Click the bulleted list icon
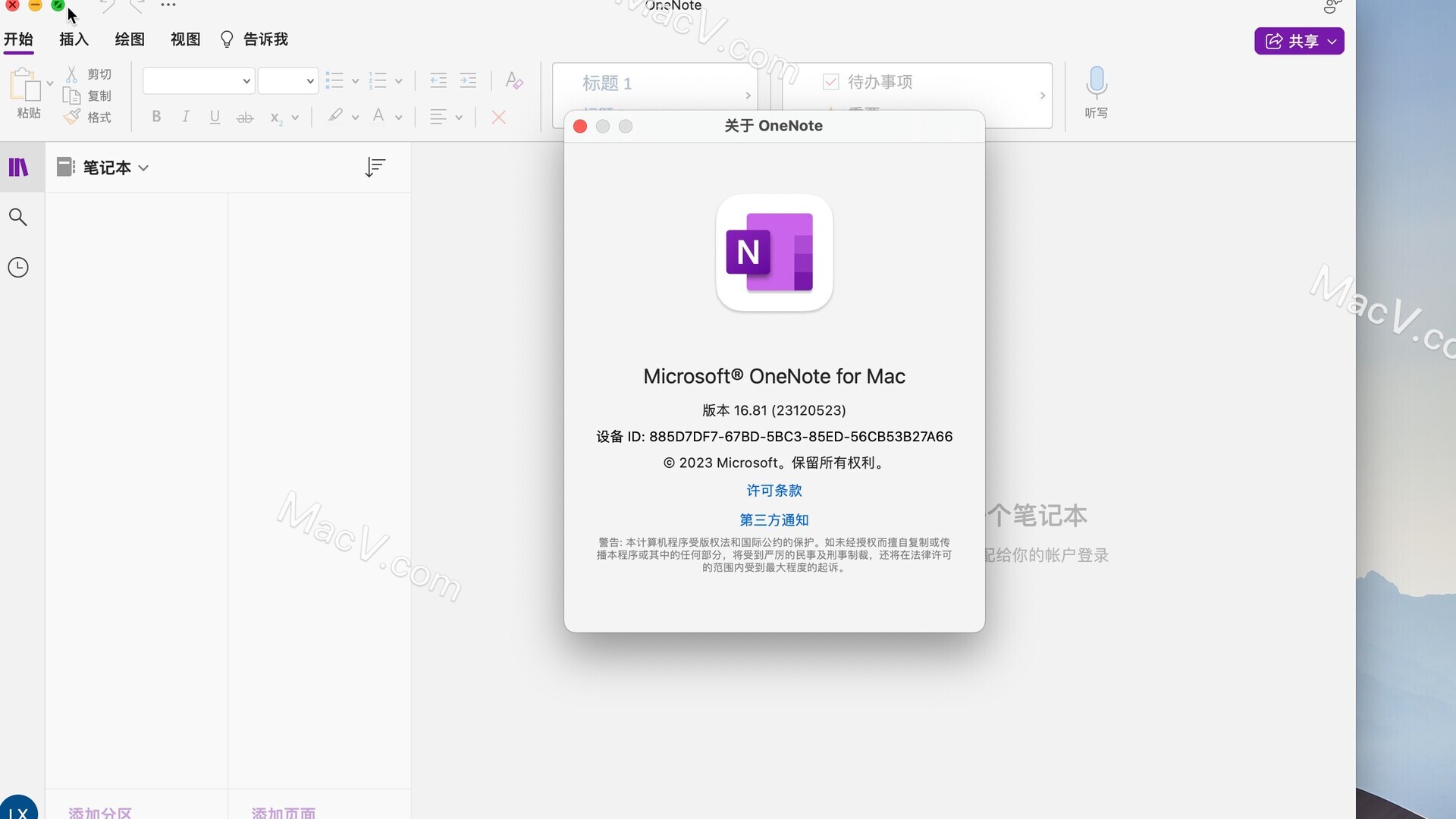Viewport: 1456px width, 819px height. click(x=334, y=80)
